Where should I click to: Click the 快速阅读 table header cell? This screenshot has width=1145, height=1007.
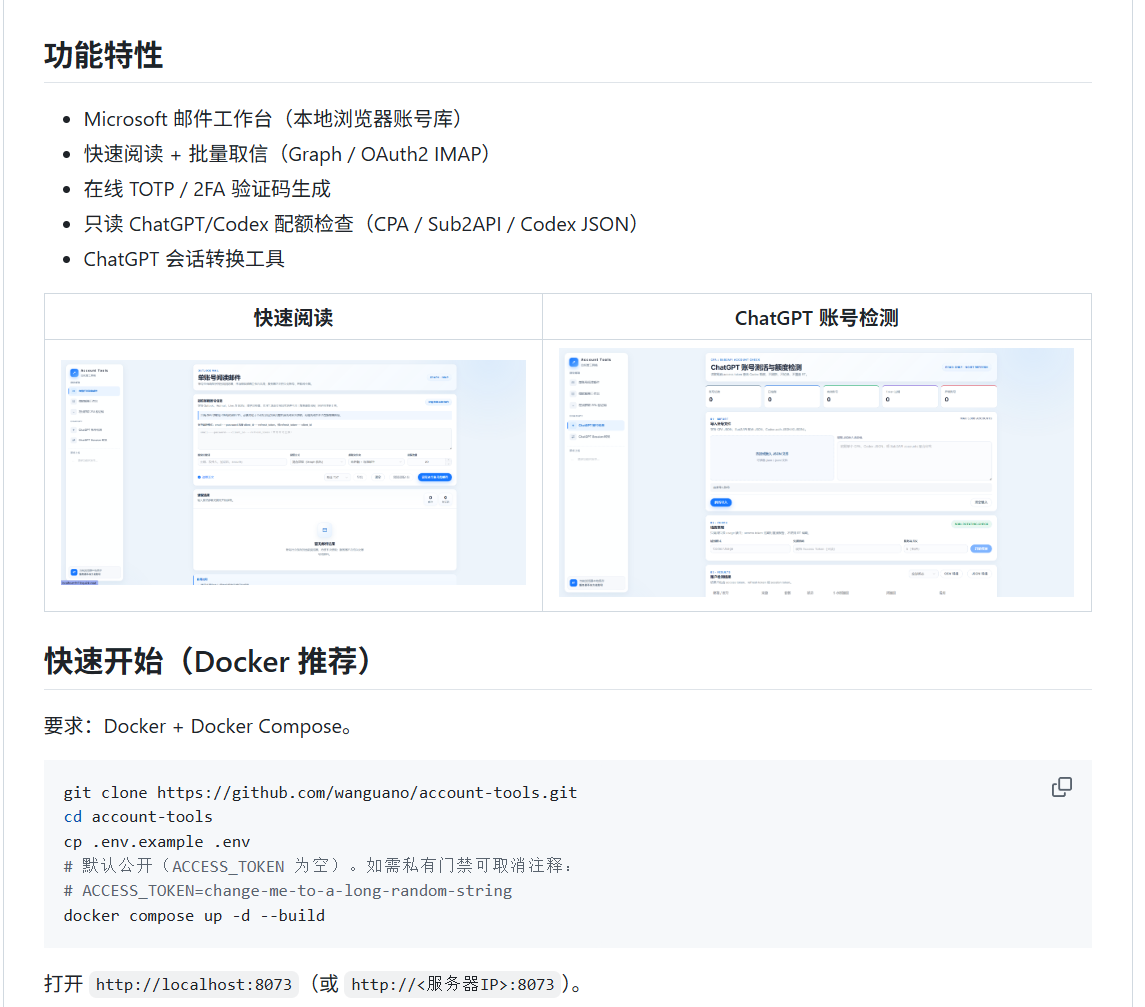[x=293, y=318]
